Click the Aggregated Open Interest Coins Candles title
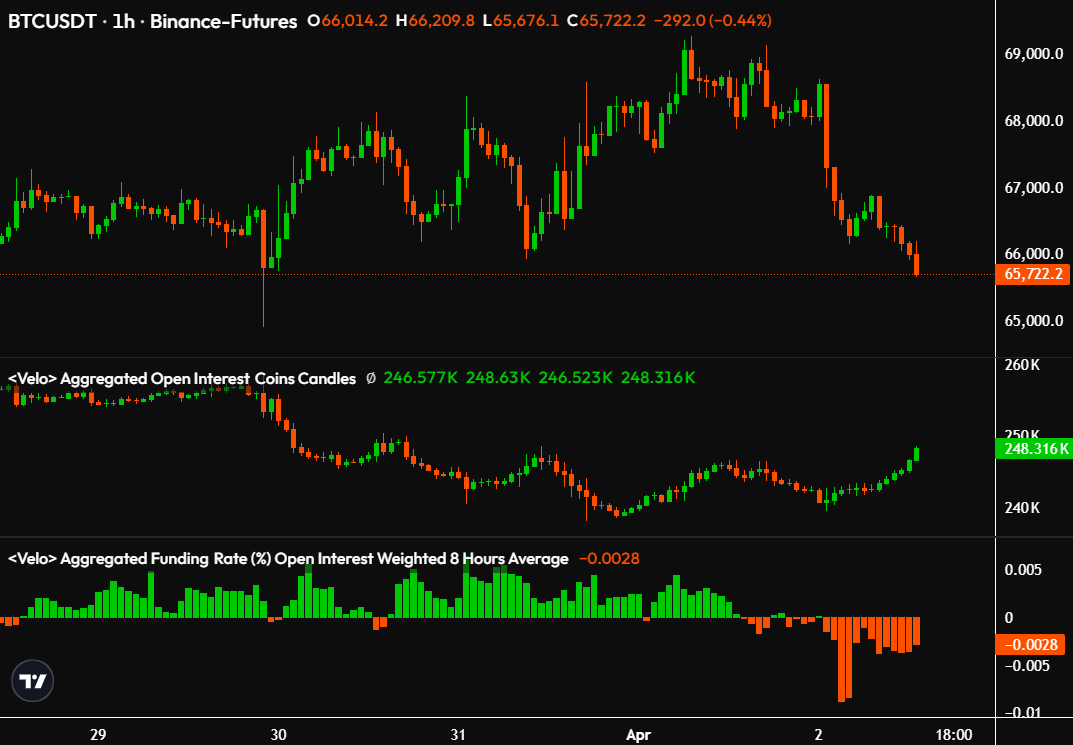The width and height of the screenshot is (1073, 745). [181, 378]
